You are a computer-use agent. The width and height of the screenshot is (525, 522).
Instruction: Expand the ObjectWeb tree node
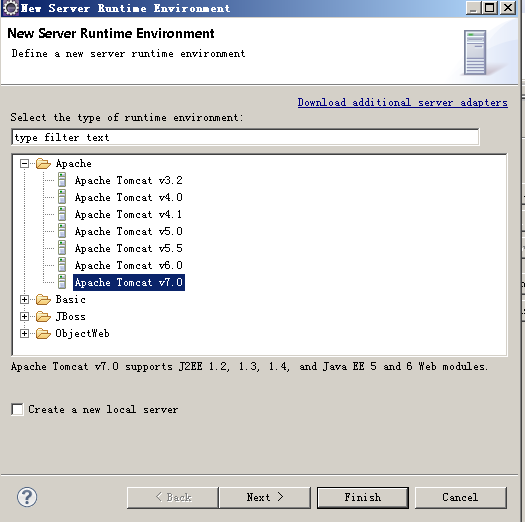[24, 333]
